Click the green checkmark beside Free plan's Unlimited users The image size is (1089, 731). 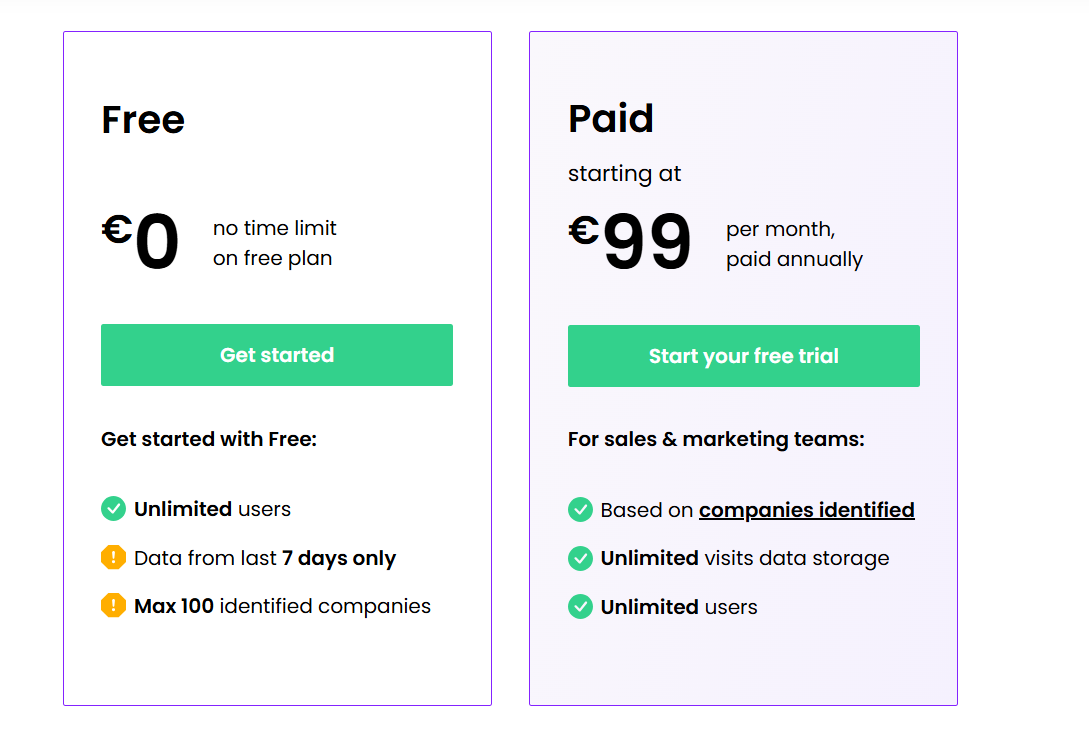click(x=113, y=509)
